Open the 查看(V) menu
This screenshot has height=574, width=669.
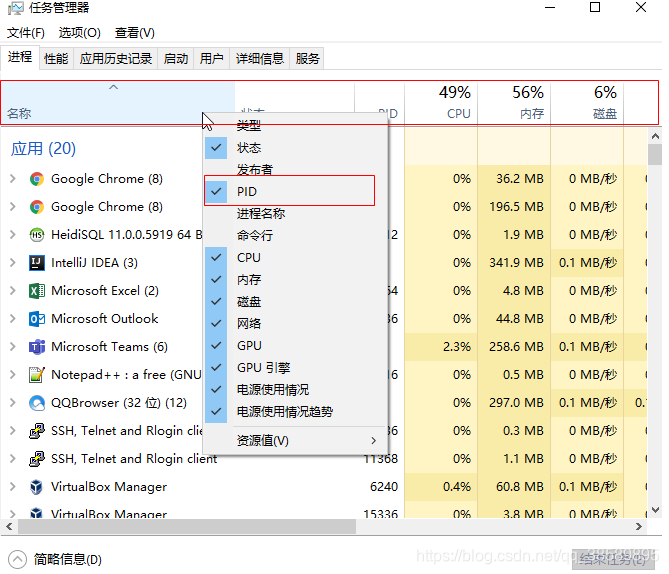click(134, 33)
